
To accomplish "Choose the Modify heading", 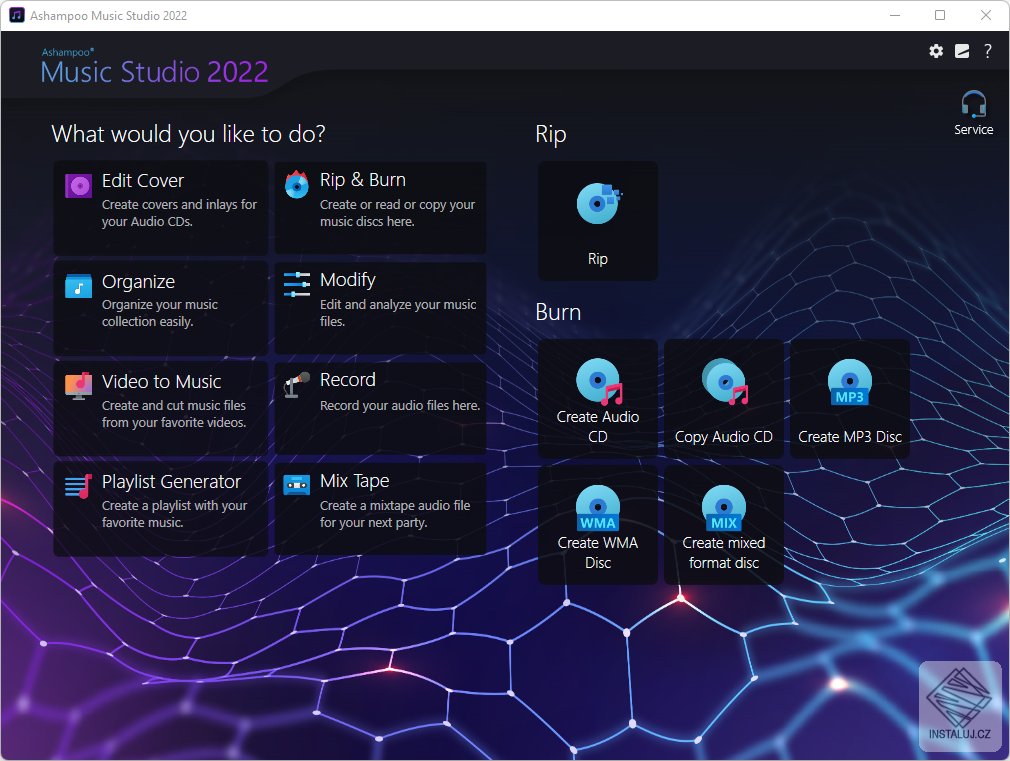I will coord(348,280).
